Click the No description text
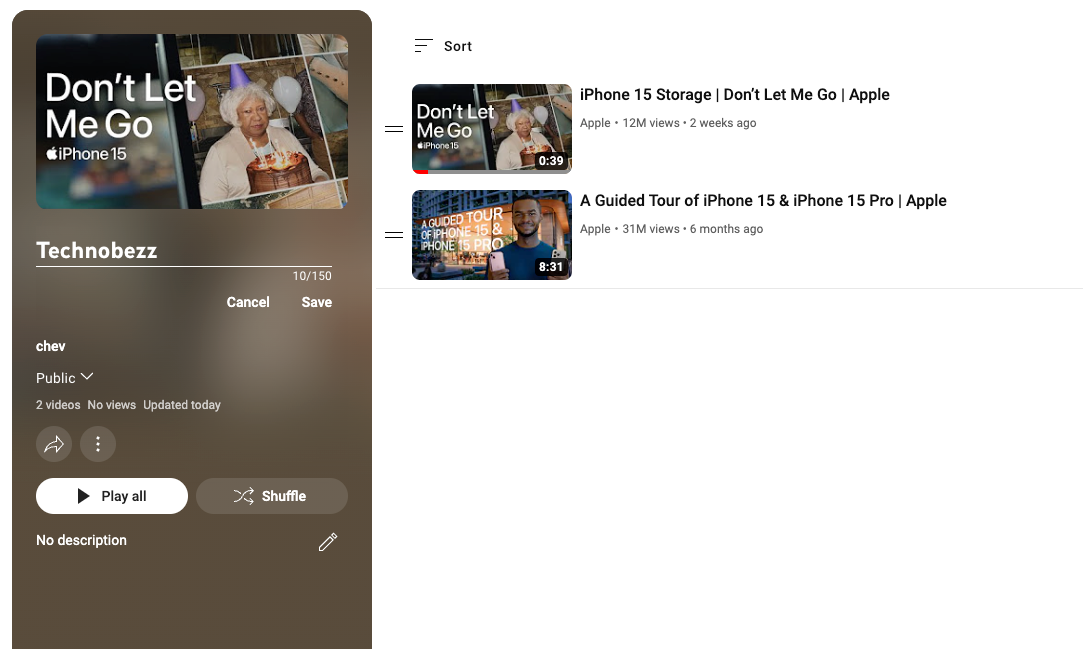1083x649 pixels. (x=82, y=541)
